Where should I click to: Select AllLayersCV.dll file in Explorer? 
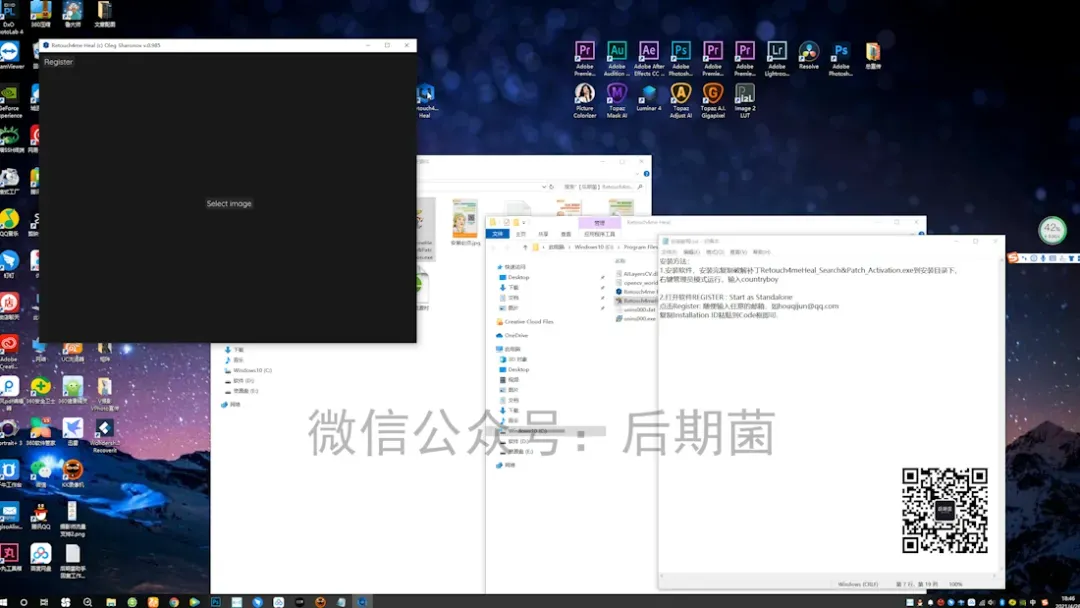coord(636,274)
